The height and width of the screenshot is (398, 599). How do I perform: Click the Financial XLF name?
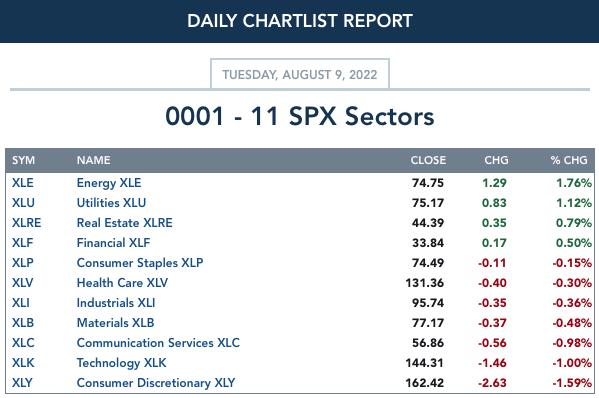(x=113, y=243)
